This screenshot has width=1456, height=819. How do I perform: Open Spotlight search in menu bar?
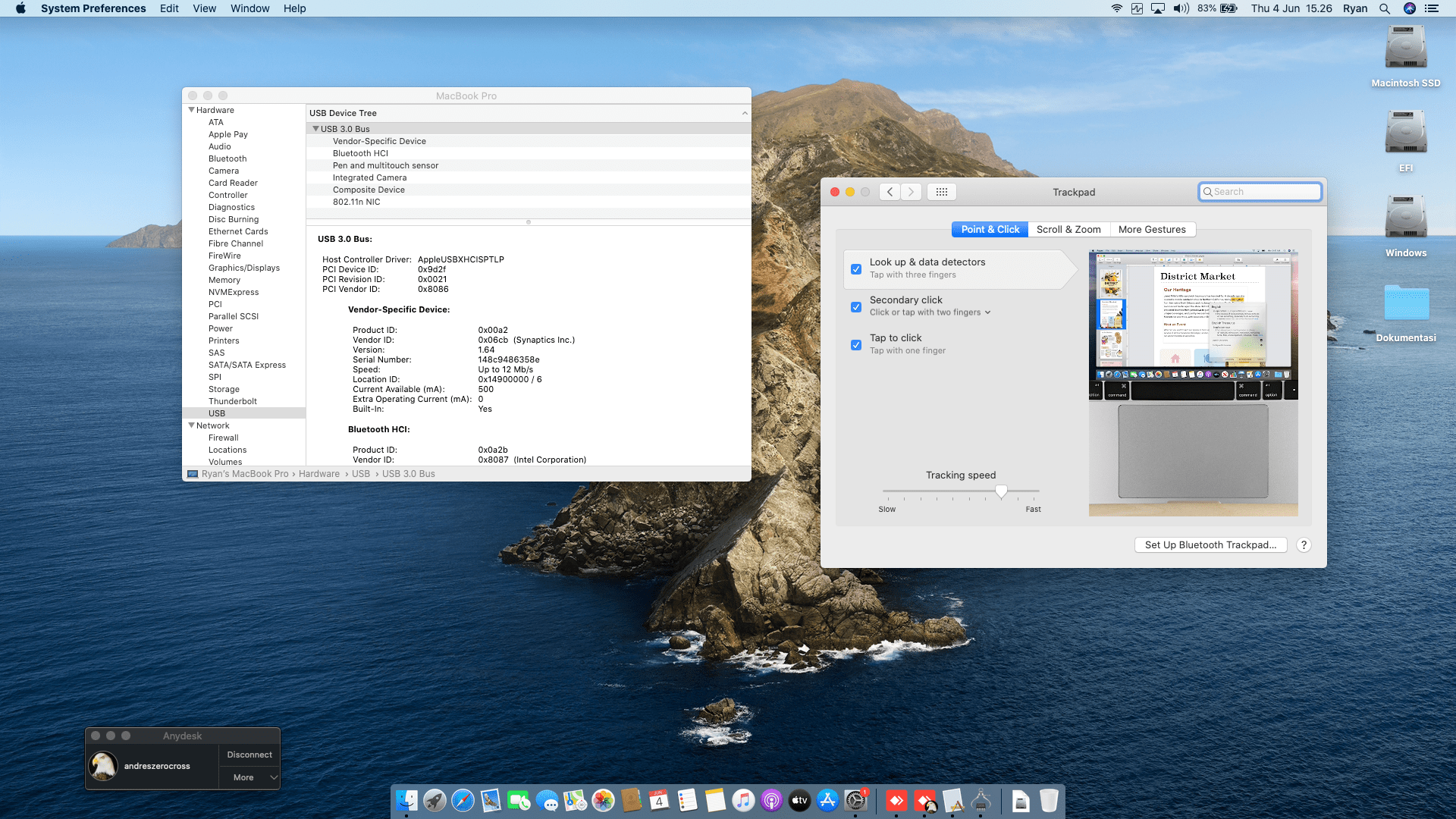tap(1385, 8)
